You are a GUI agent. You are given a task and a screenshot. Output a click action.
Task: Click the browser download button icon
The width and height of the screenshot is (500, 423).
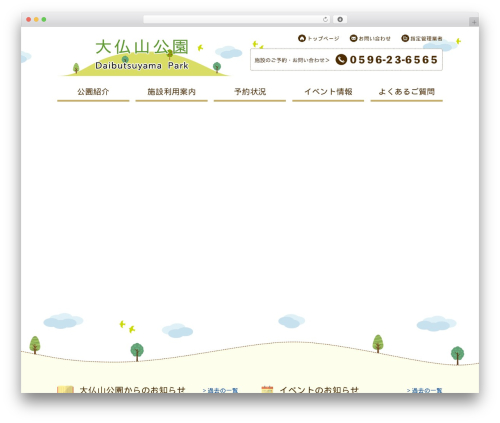(x=340, y=20)
